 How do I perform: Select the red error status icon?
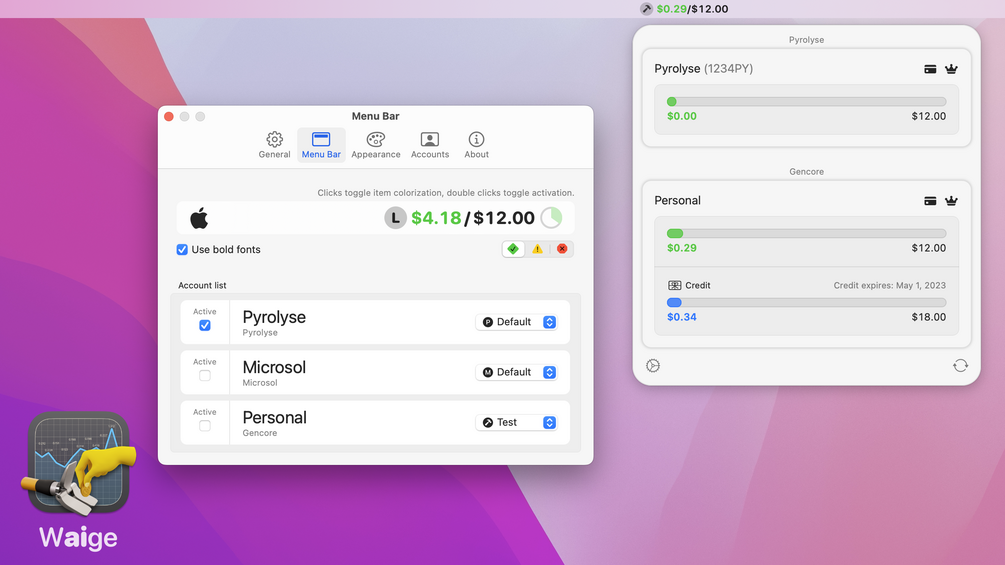pyautogui.click(x=562, y=249)
